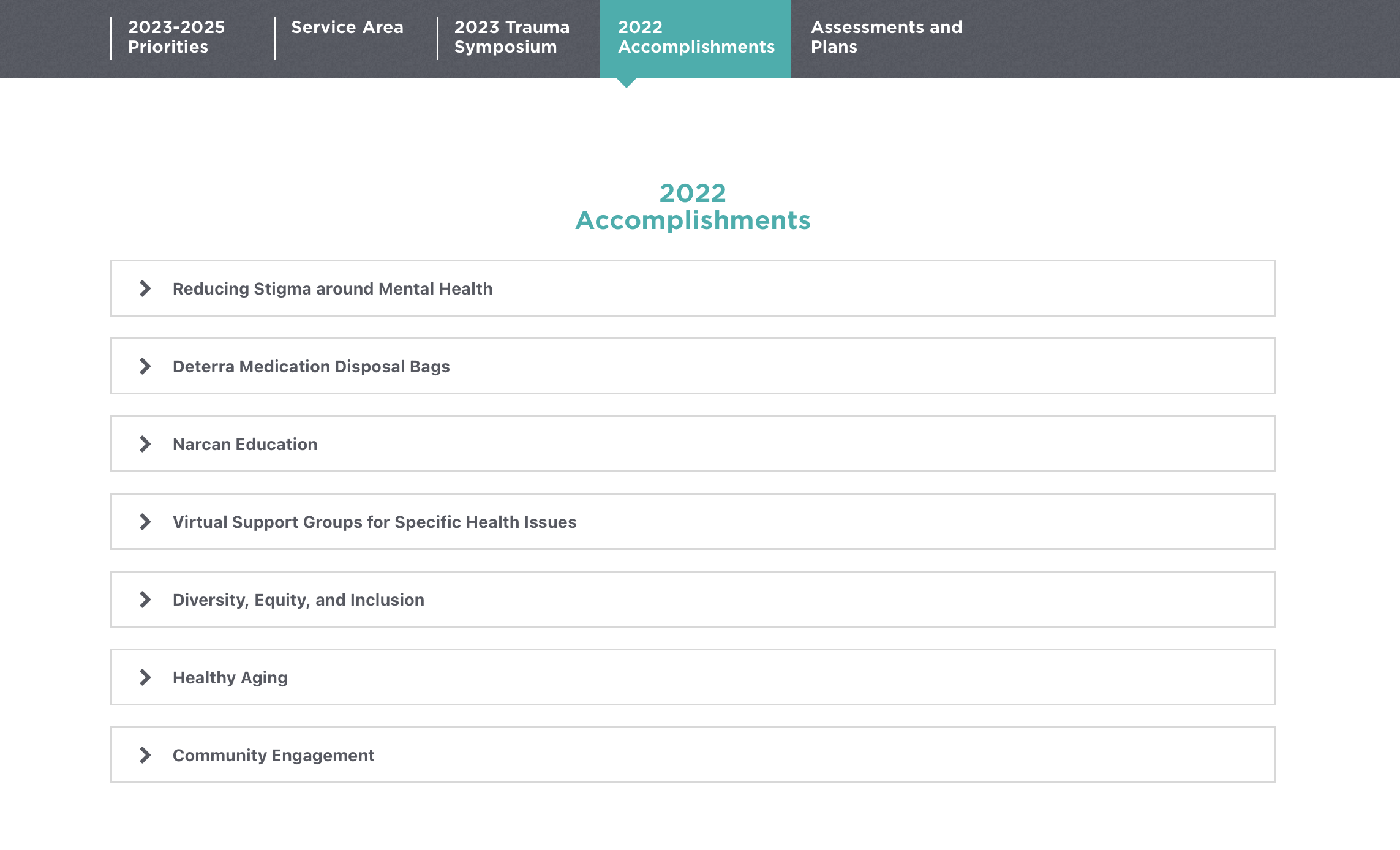The image size is (1400, 850).
Task: Expand the Reducing Stigma around Mental Health section
Action: [x=333, y=288]
